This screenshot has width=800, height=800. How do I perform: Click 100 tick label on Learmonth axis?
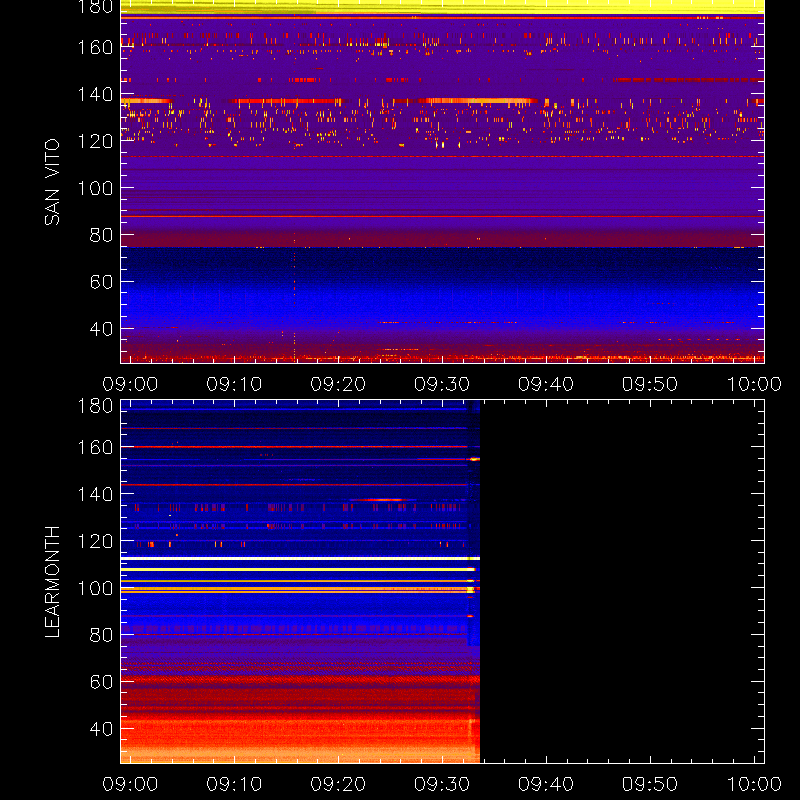pos(95,588)
